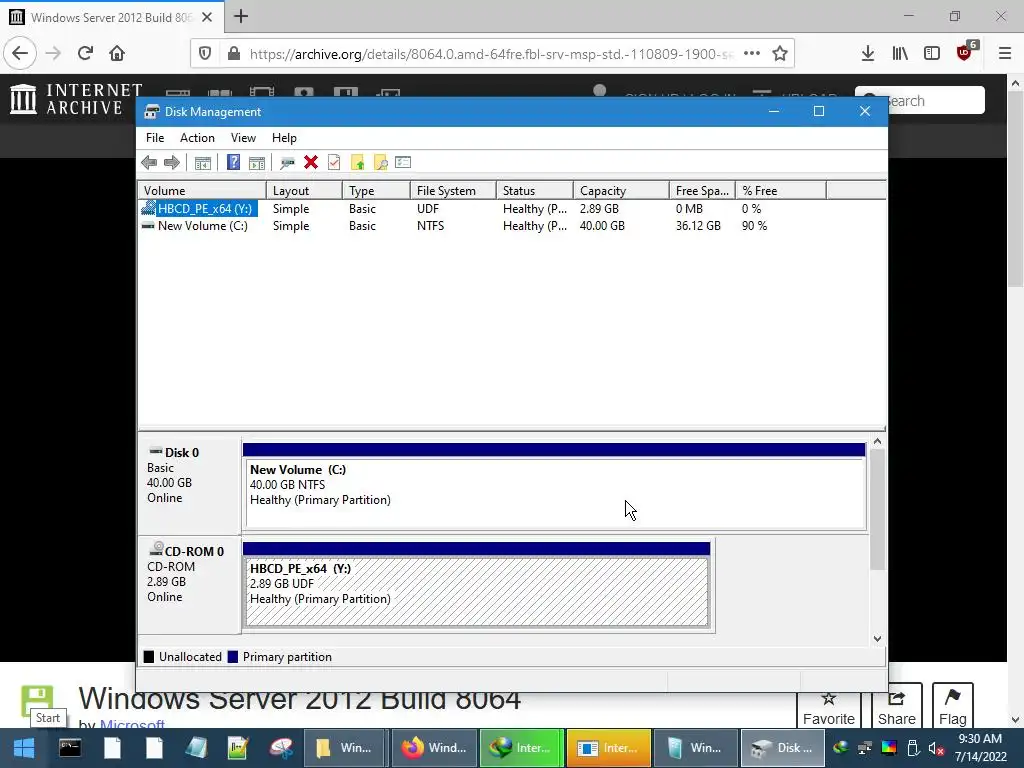The image size is (1024, 768).
Task: Click the disk connect/rescan toolbar icon
Action: (287, 163)
